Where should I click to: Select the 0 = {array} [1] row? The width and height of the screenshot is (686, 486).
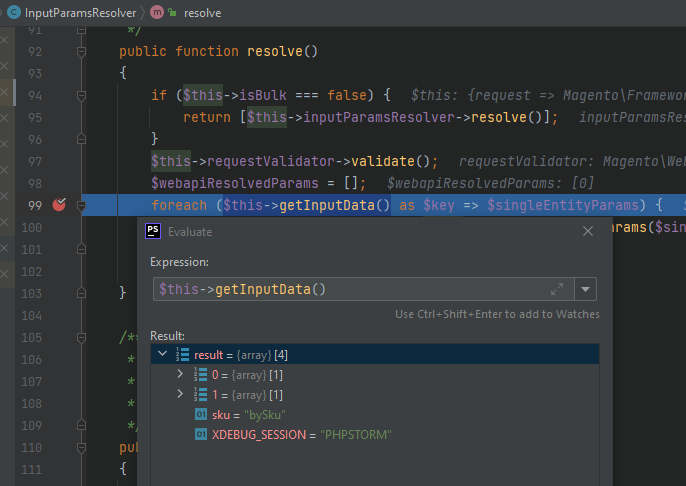coord(375,374)
